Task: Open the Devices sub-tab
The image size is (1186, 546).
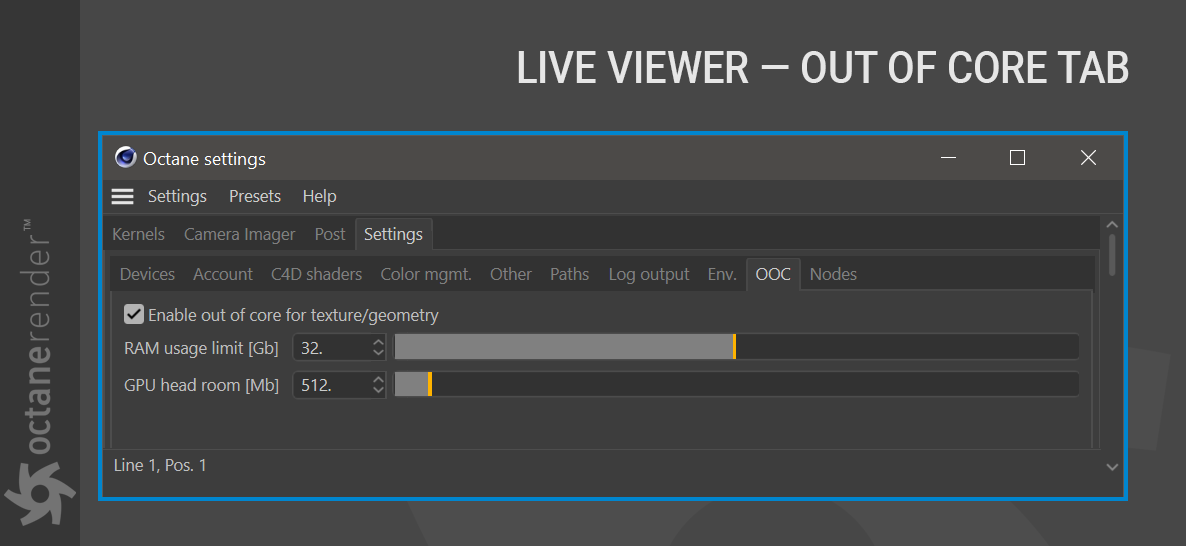Action: (147, 275)
